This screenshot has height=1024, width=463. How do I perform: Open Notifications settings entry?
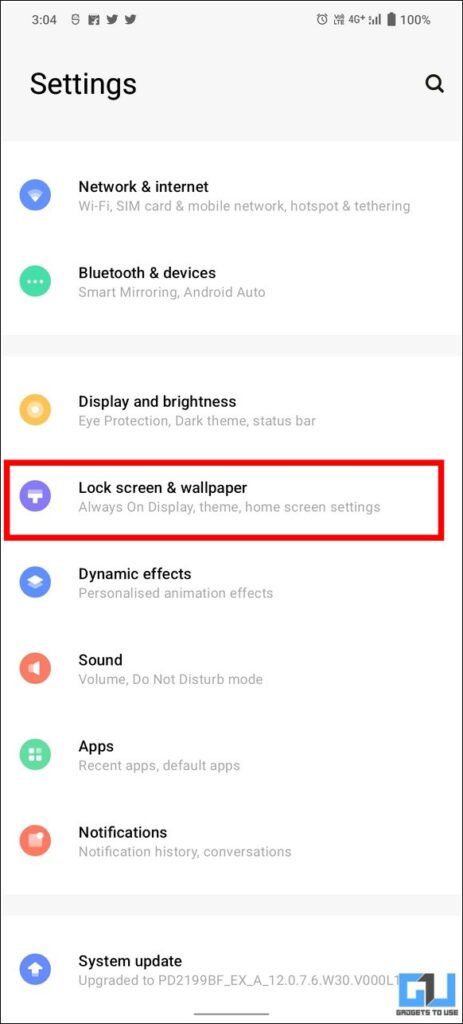click(231, 841)
